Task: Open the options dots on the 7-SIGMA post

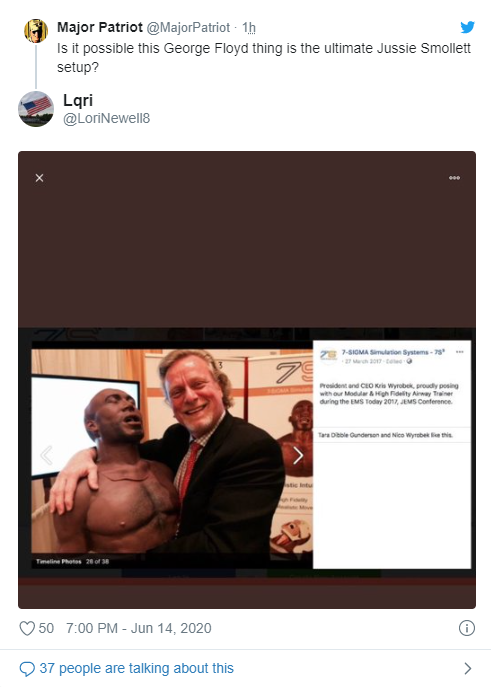Action: click(459, 352)
